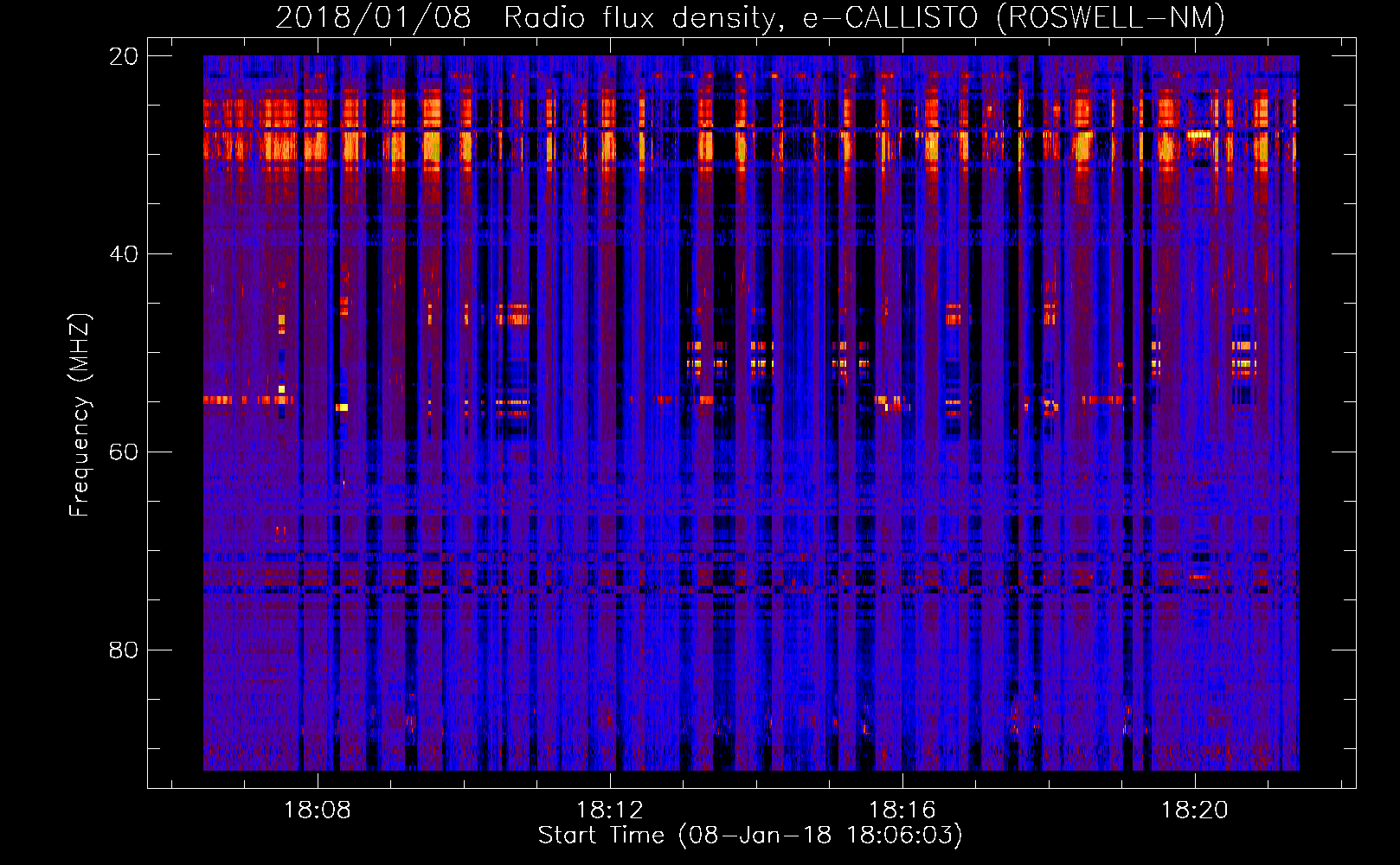Viewport: 1400px width, 865px height.
Task: Click the 18:16 time tick label
Action: tap(902, 810)
